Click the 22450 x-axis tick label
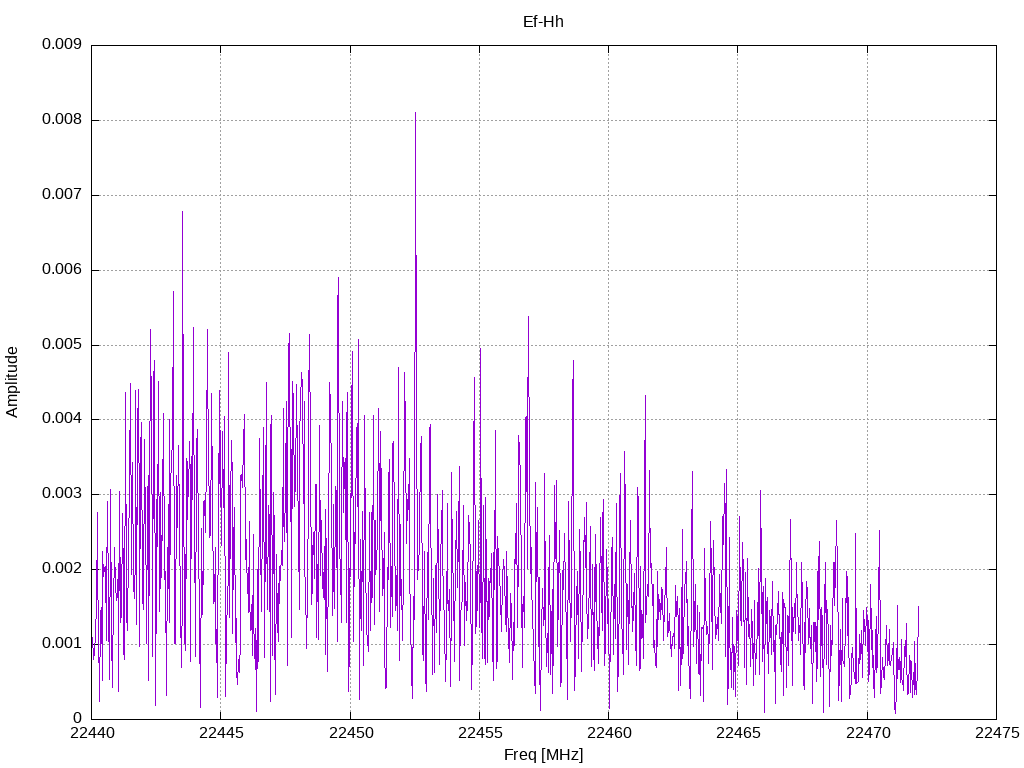 point(351,733)
